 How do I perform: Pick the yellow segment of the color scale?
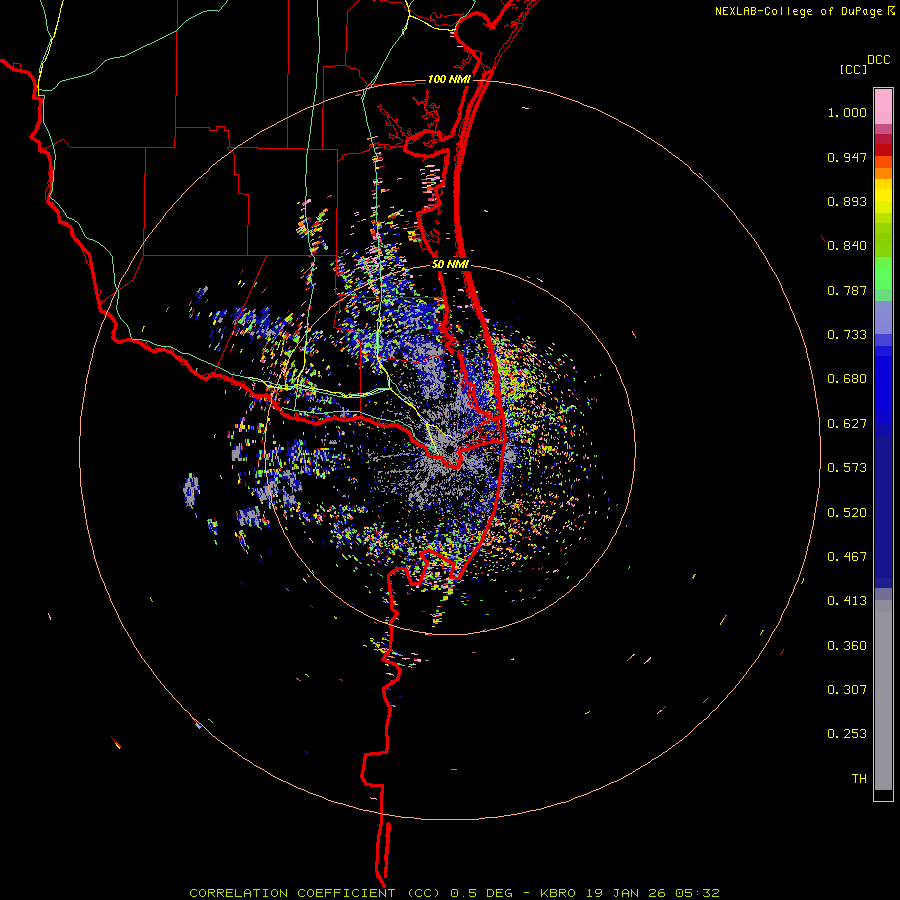[x=883, y=195]
